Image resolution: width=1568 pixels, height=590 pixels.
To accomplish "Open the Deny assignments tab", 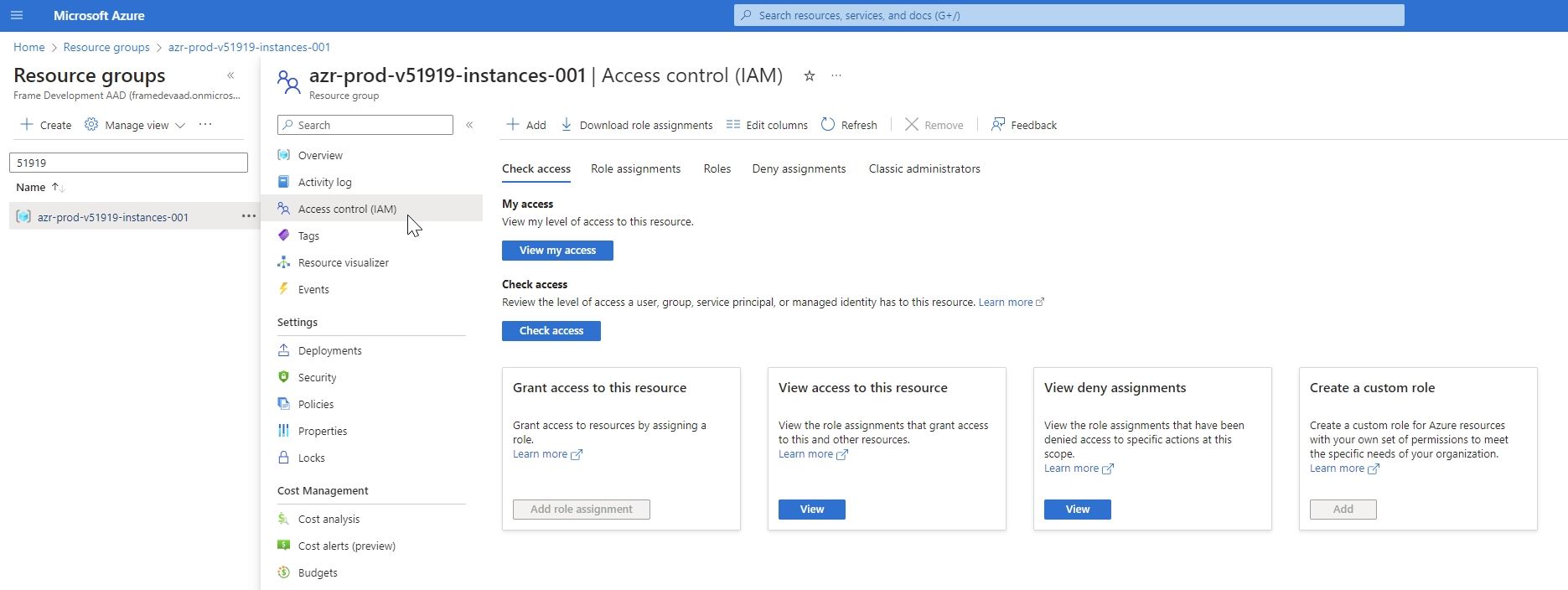I will 799,168.
